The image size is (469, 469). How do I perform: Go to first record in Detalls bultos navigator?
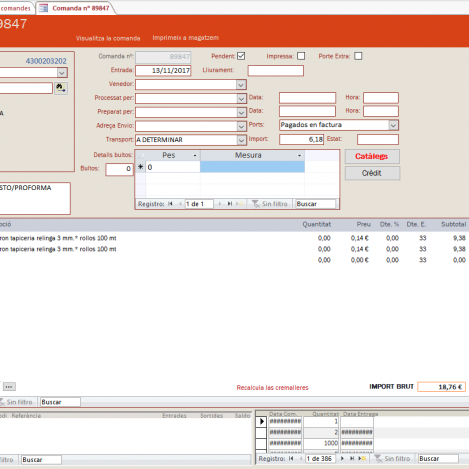coord(170,204)
